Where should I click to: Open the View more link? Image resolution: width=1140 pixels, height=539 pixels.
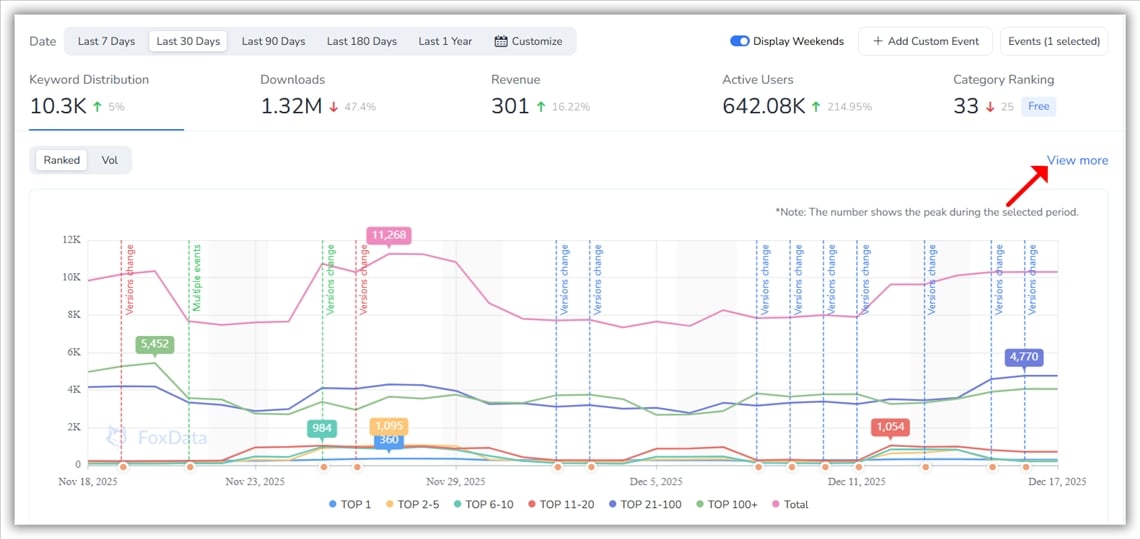pos(1077,160)
